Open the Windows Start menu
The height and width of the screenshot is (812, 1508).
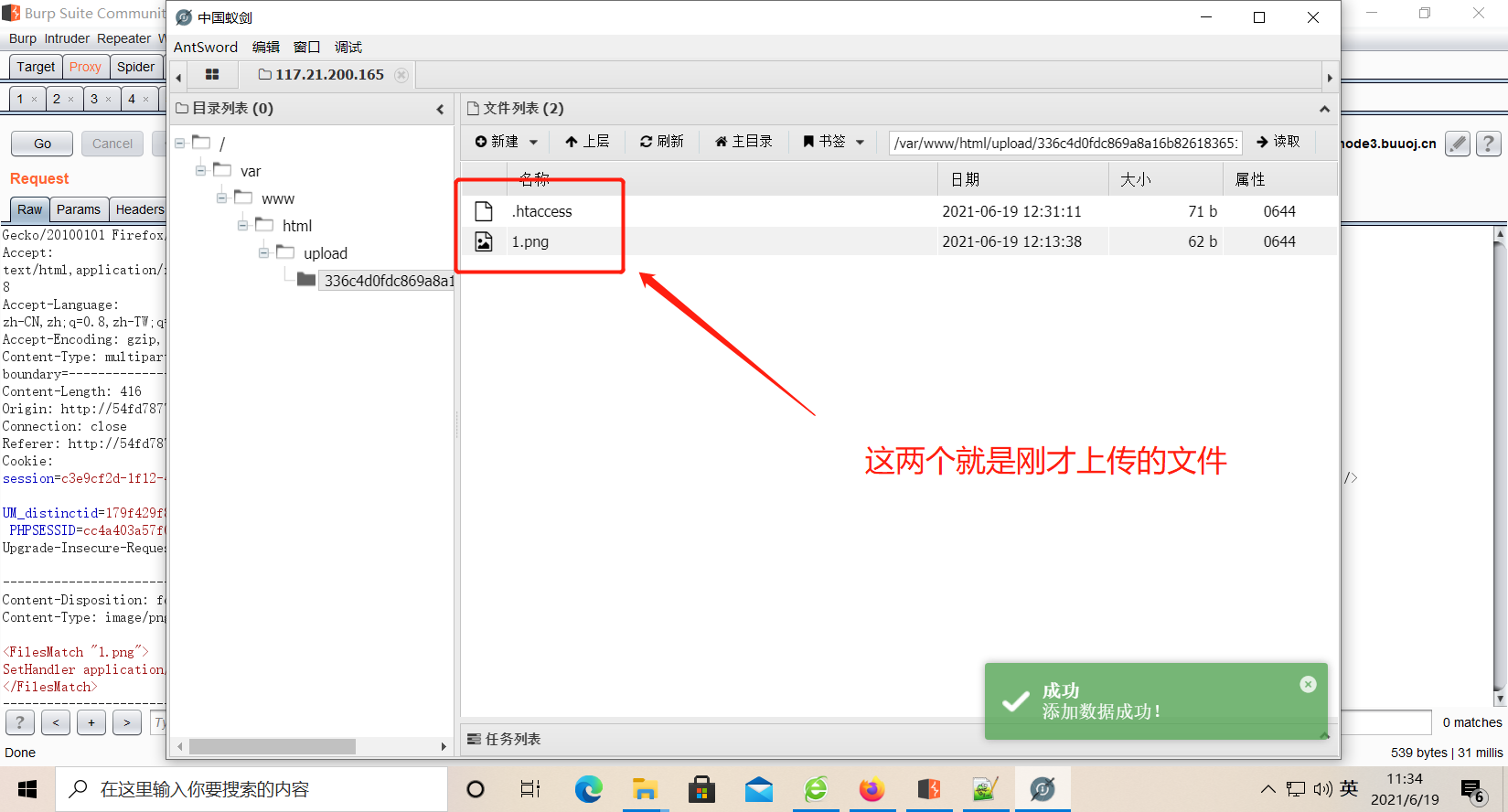(27, 789)
